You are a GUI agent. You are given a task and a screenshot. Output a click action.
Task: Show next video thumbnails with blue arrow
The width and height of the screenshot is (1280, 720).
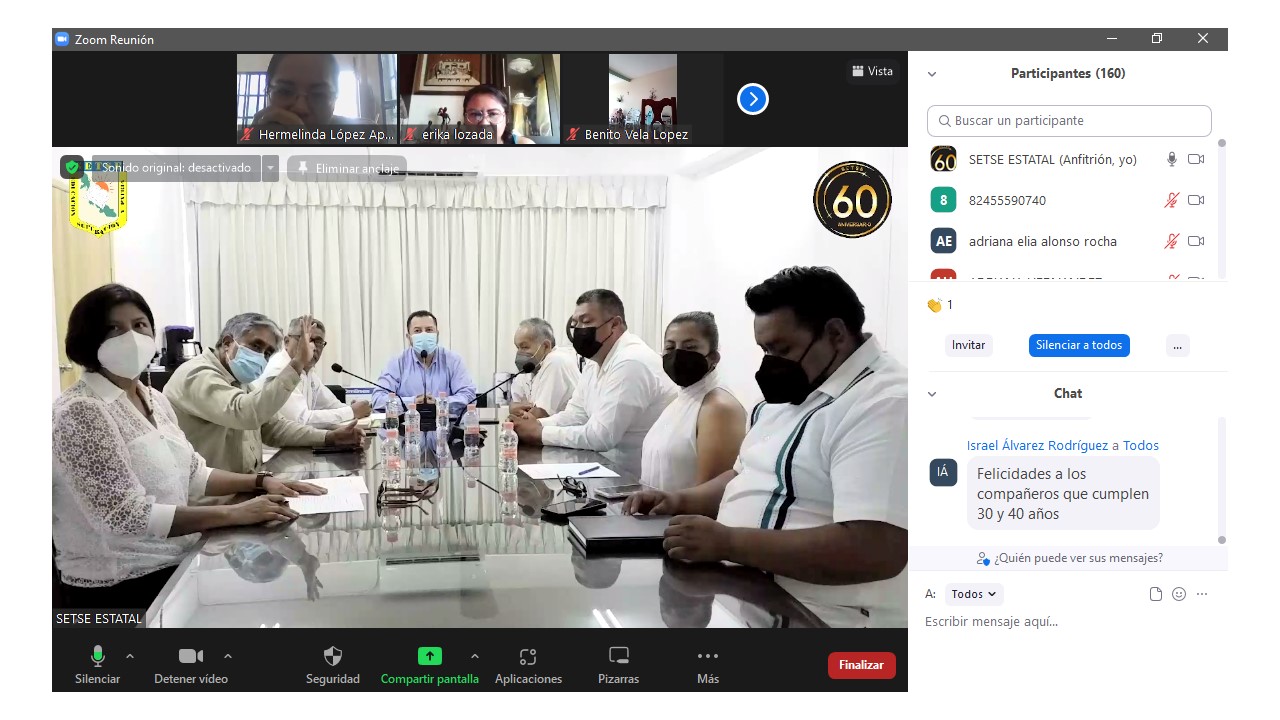[753, 99]
